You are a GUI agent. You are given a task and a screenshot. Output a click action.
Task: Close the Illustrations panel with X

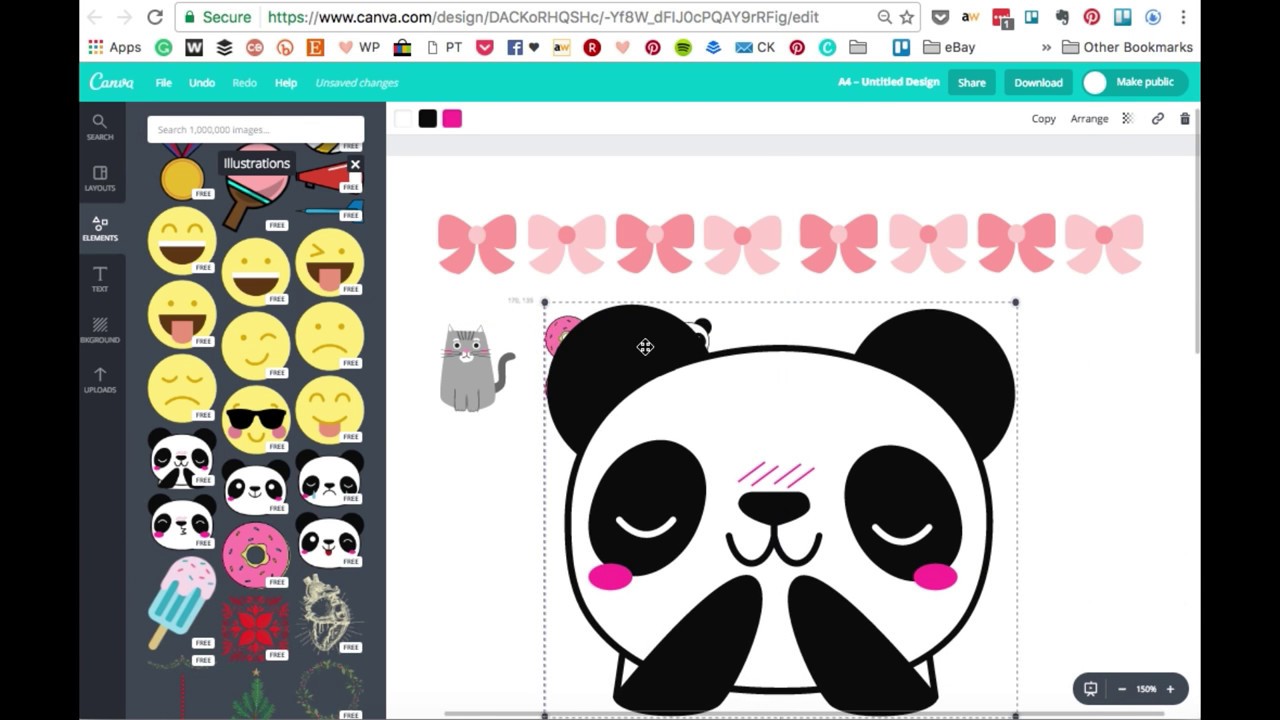pyautogui.click(x=355, y=164)
